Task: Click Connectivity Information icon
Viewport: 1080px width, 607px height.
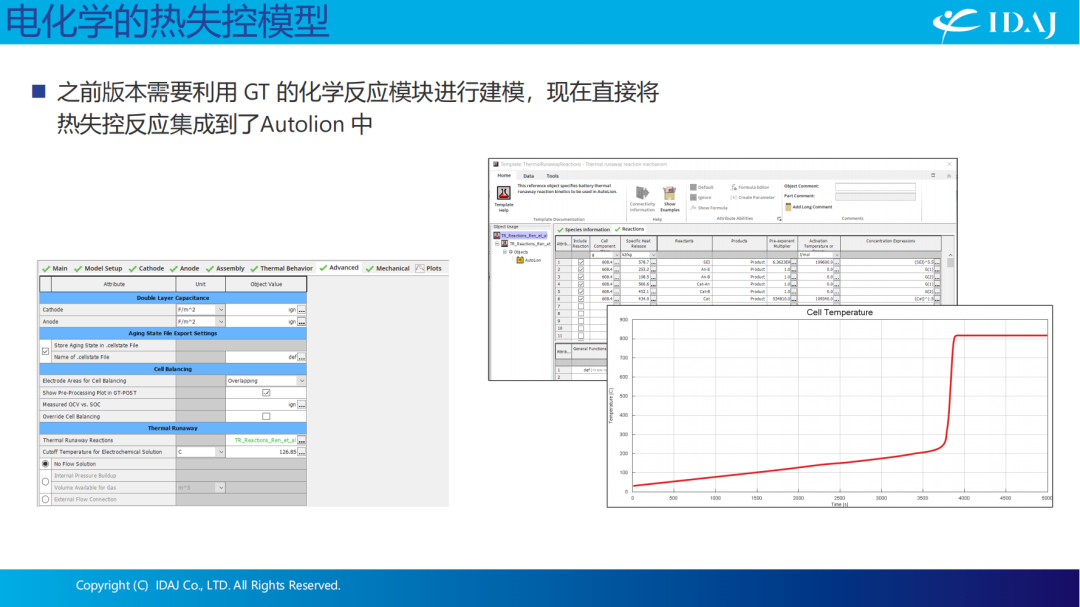Action: point(642,193)
